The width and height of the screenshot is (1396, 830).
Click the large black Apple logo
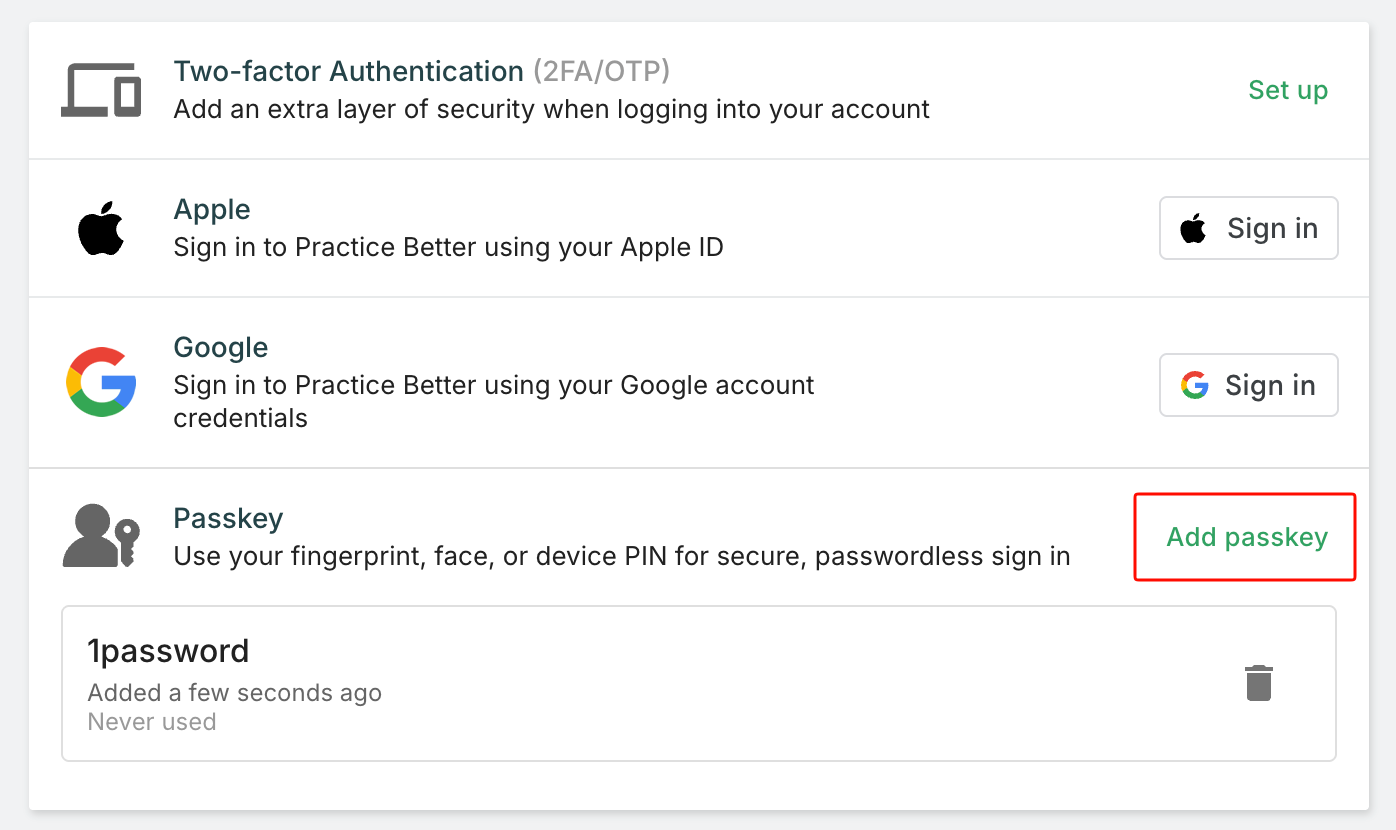pos(100,228)
